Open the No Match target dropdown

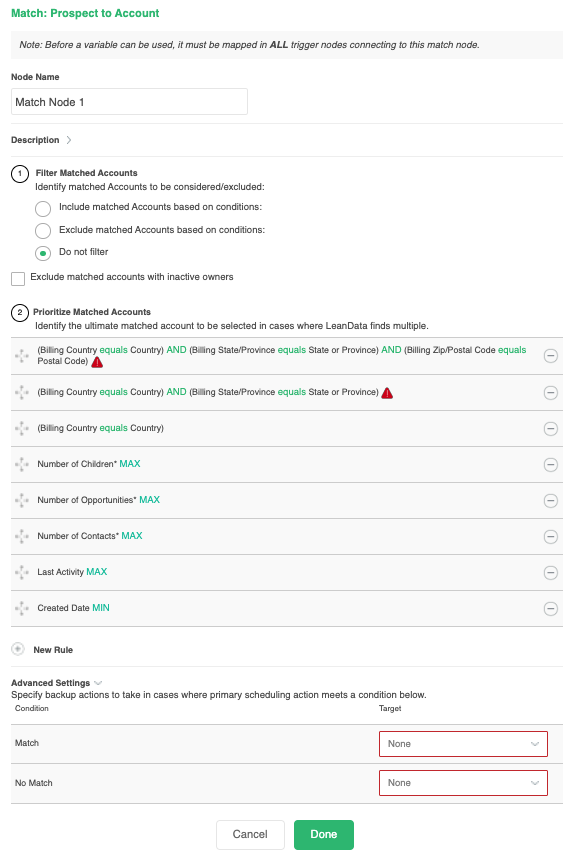point(463,783)
